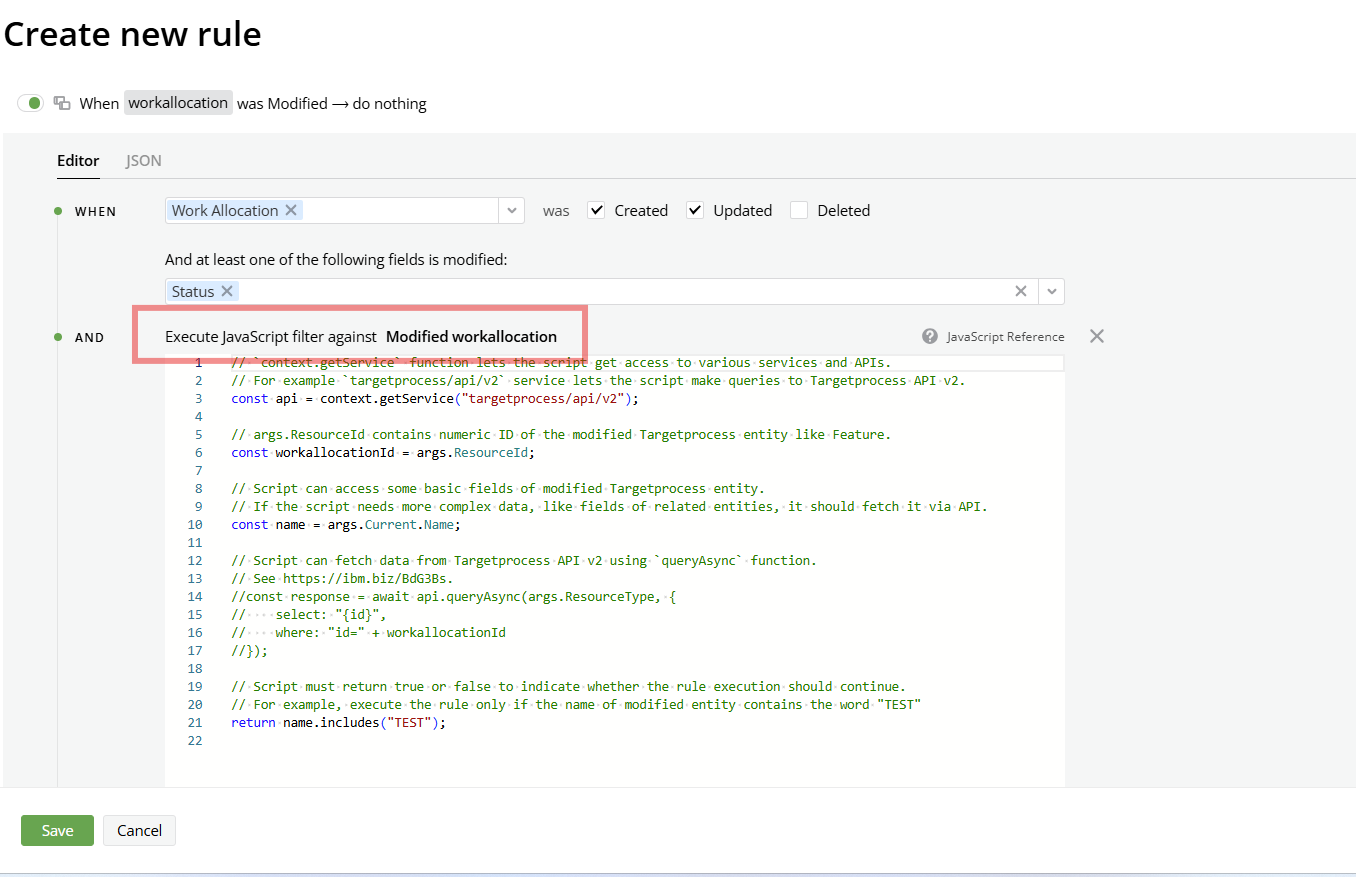Delete the JavaScript filter block
The height and width of the screenshot is (877, 1356).
(1097, 336)
